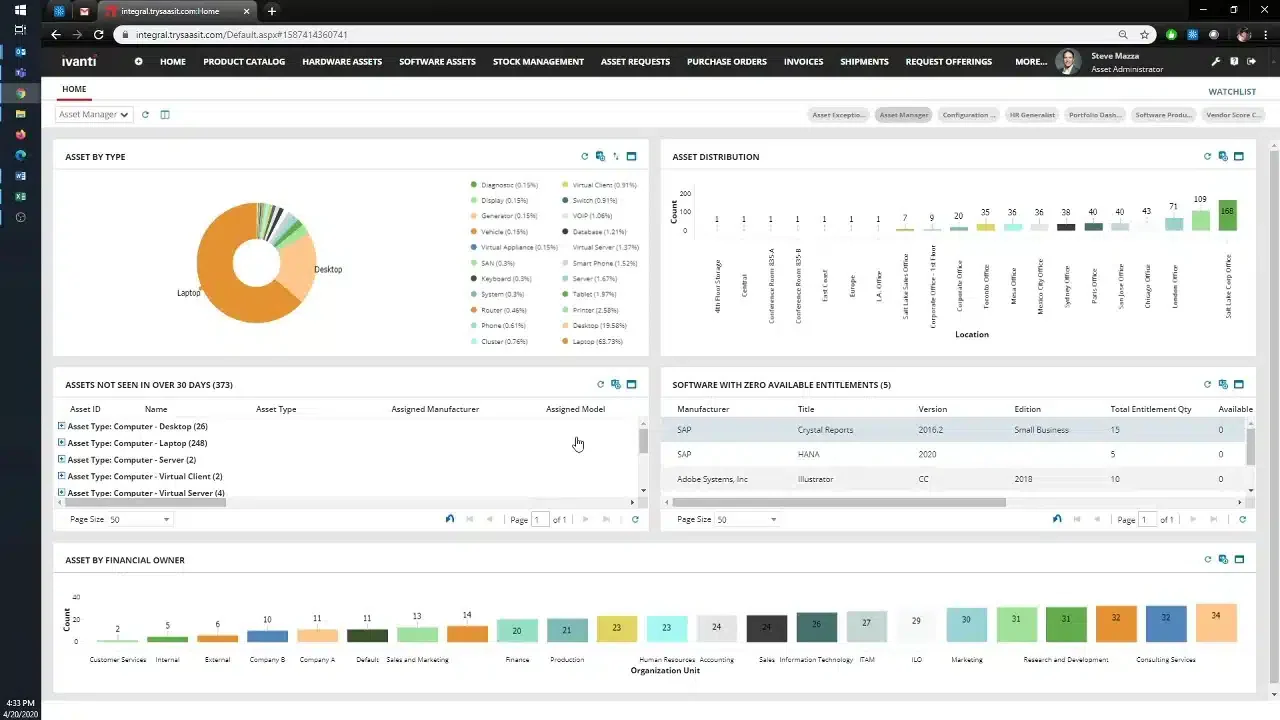The height and width of the screenshot is (720, 1280).
Task: Refresh Software Entitlements grid via pager icon
Action: coord(1243,519)
